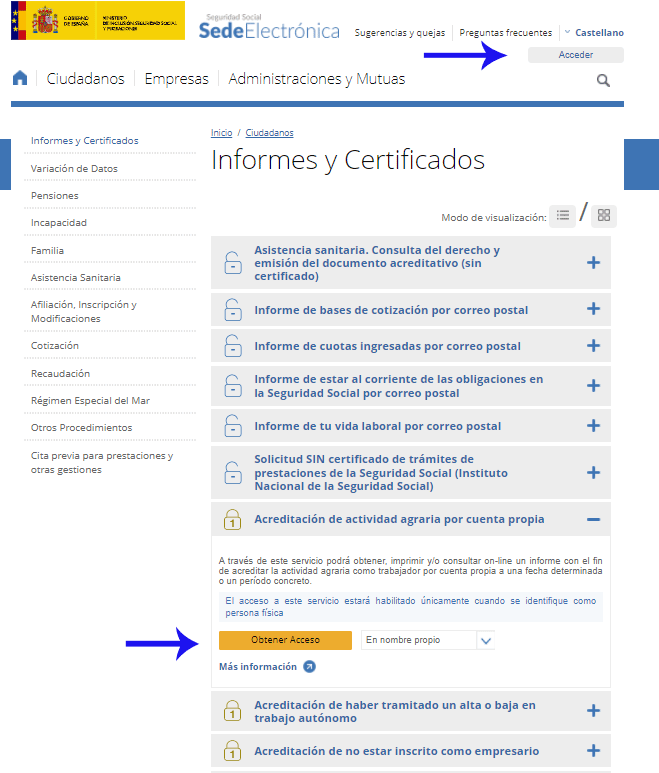Switch to grid view mode icon
The height and width of the screenshot is (773, 659).
click(604, 215)
